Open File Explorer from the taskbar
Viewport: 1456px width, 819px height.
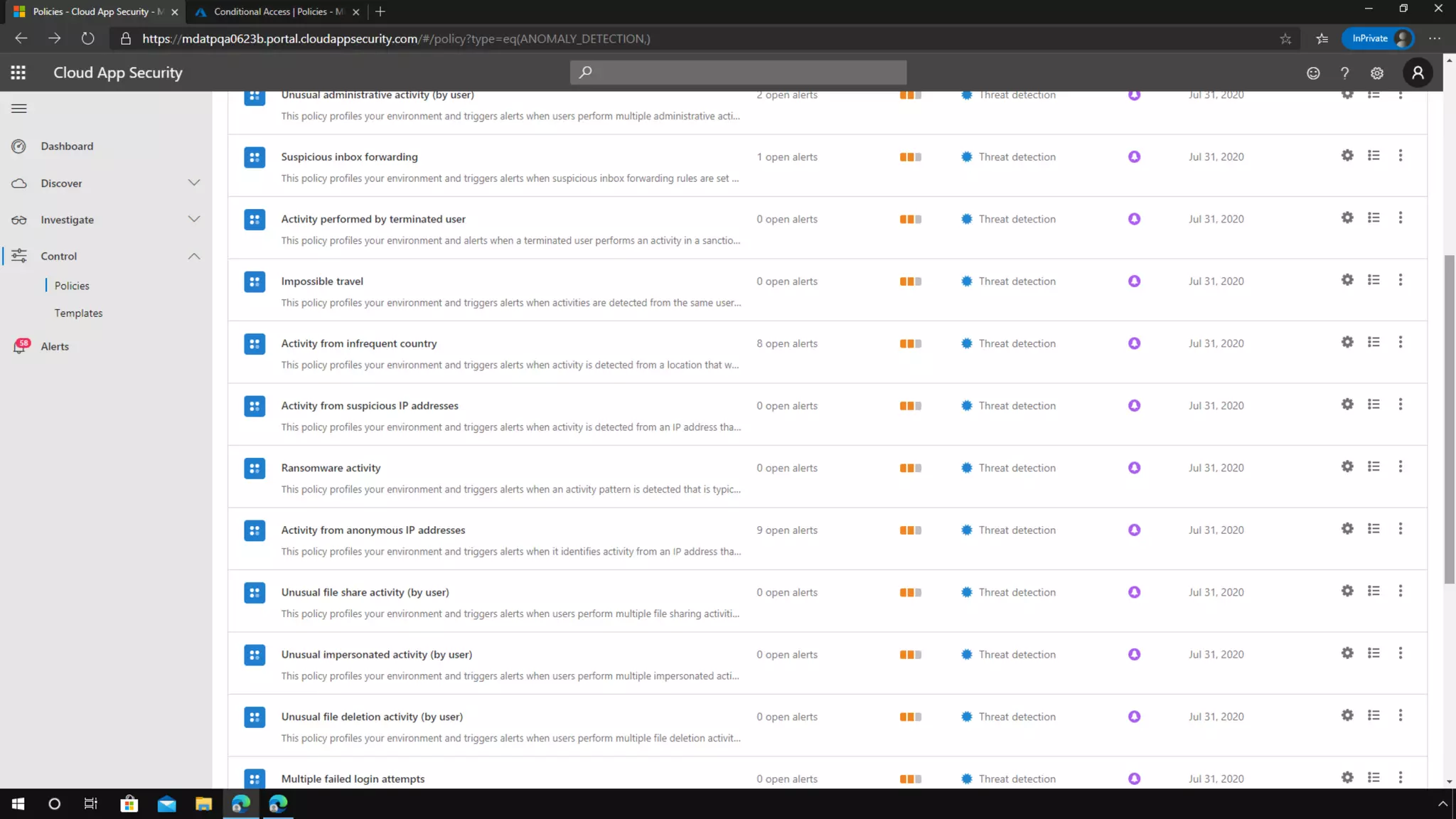pyautogui.click(x=204, y=804)
